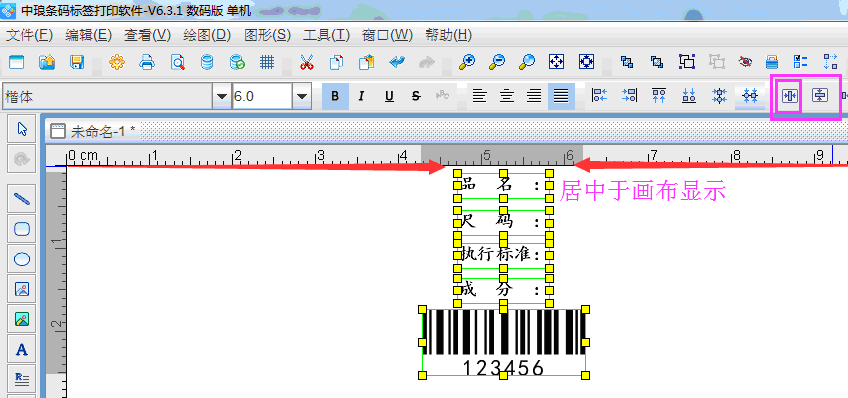Viewport: 848px width, 398px height.
Task: Click font size field showing 6.0
Action: 263,97
